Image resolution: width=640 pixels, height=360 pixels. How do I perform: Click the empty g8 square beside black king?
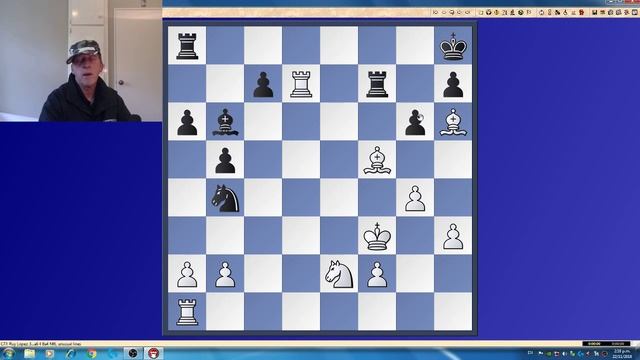(x=415, y=45)
